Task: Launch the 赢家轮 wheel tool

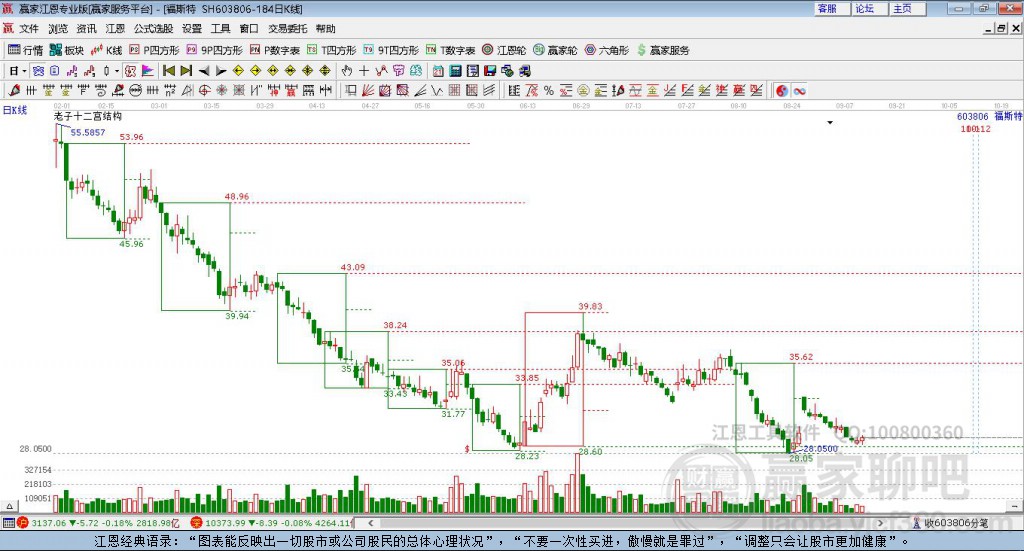Action: [x=555, y=50]
